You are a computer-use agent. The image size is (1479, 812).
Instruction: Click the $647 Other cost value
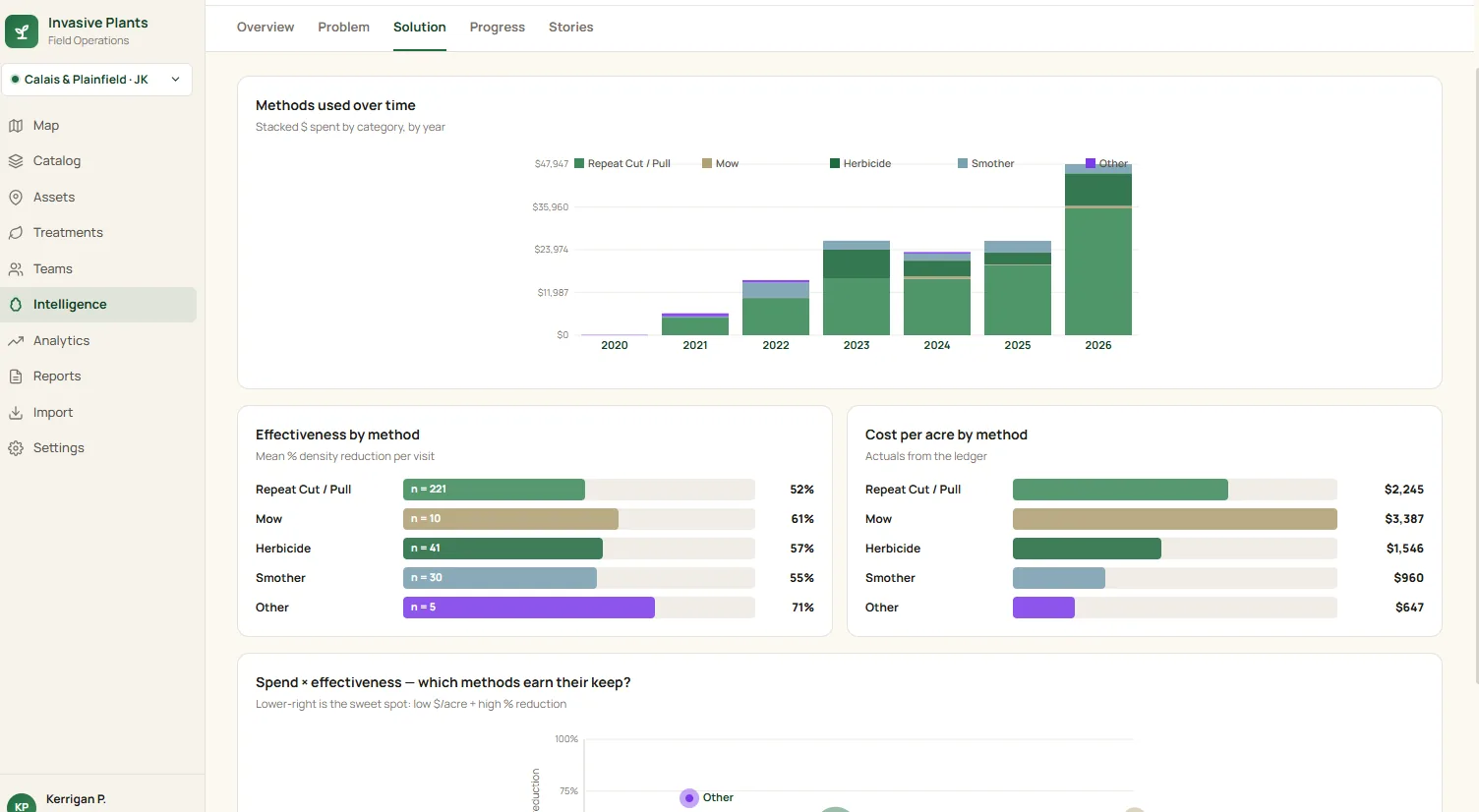pos(1409,608)
